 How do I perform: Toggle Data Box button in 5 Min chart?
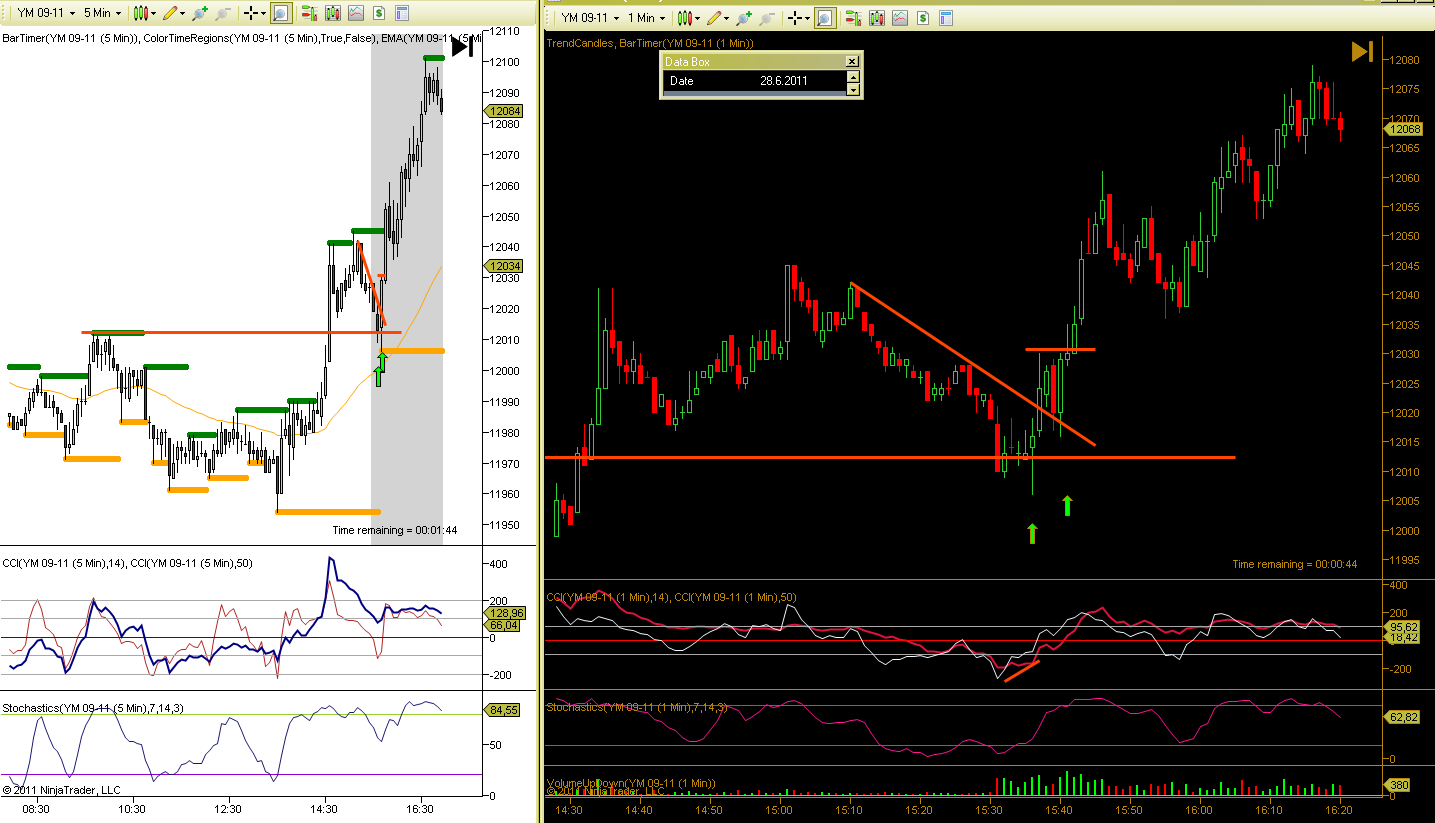281,13
